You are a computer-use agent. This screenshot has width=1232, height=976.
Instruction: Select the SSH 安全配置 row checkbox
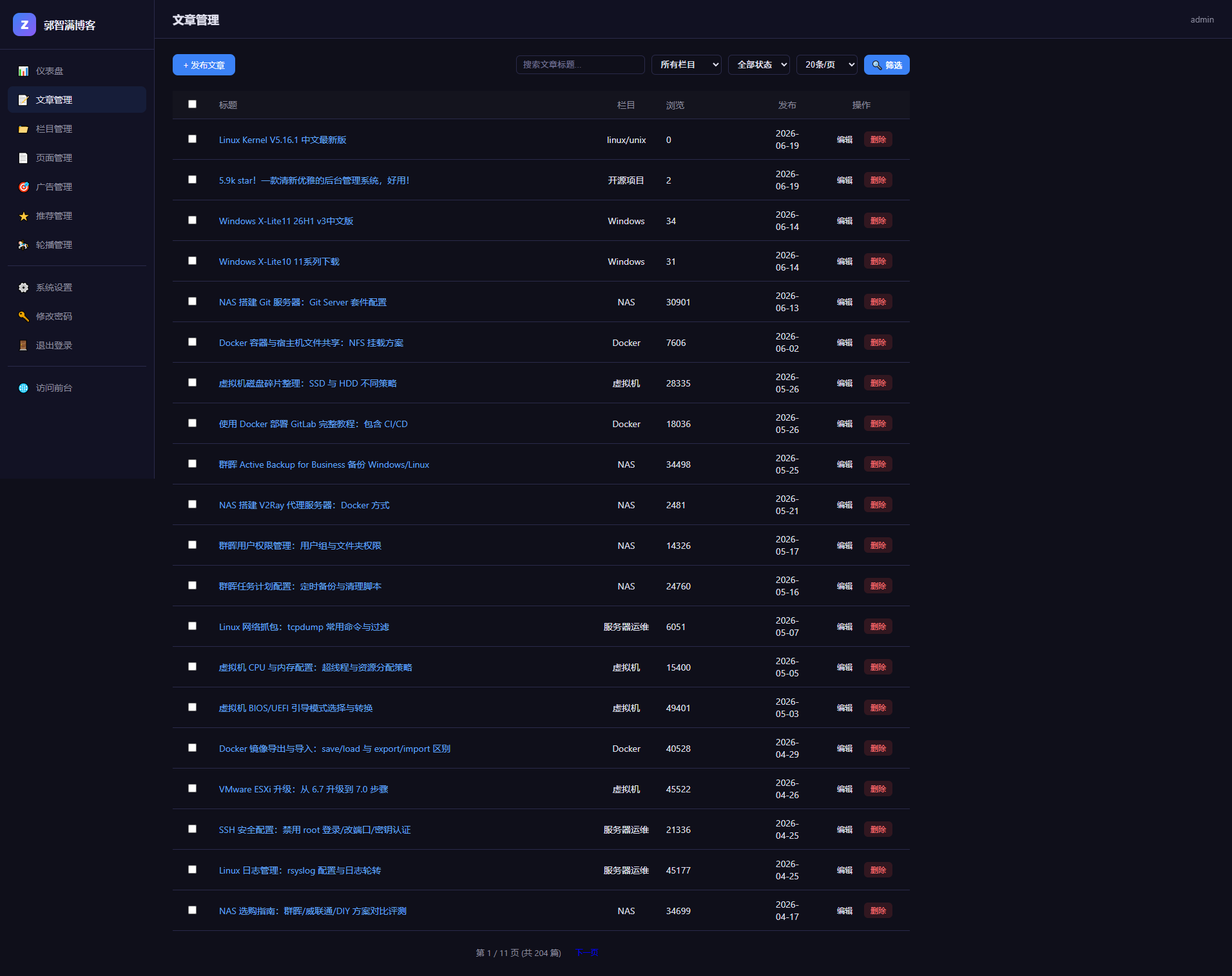(x=192, y=829)
